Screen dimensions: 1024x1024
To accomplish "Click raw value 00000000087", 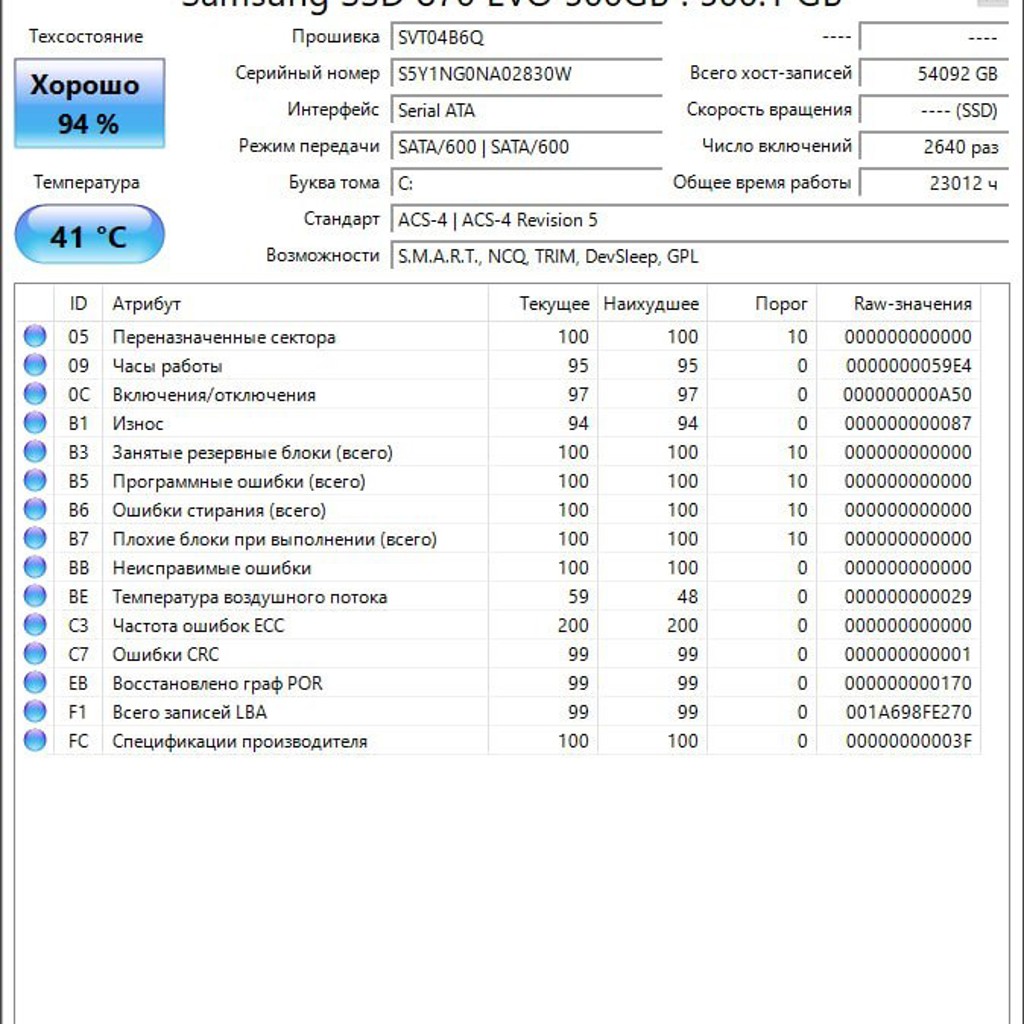I will point(908,423).
